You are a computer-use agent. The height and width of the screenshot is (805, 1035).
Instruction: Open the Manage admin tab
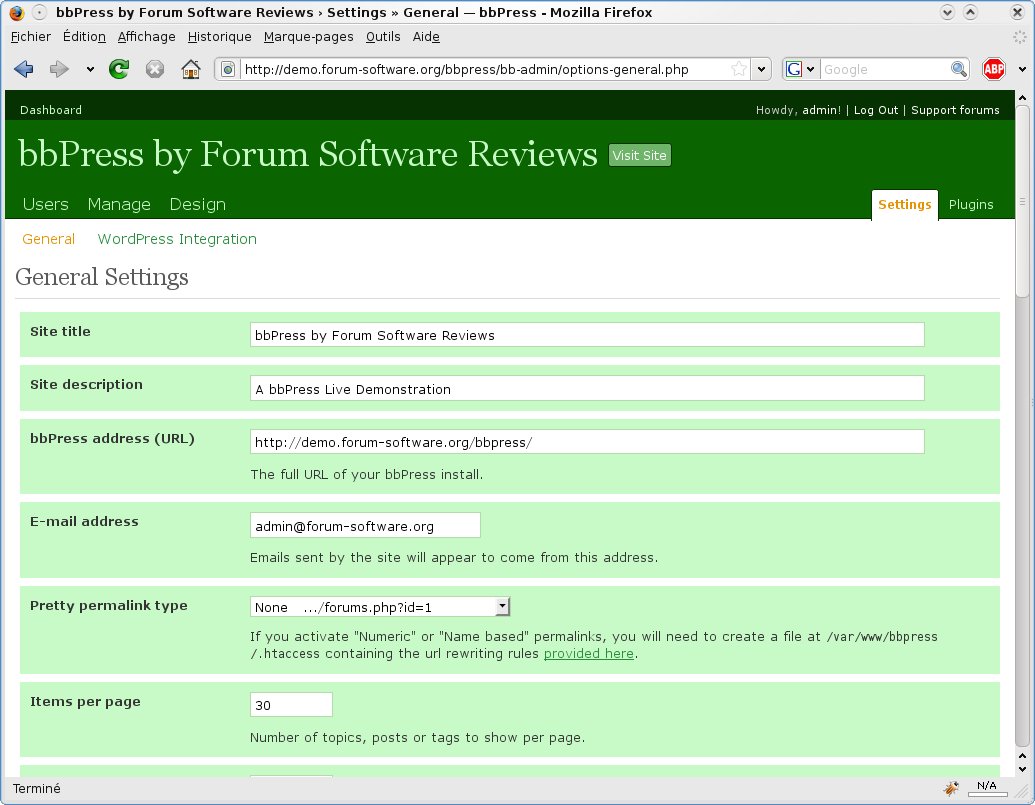click(119, 205)
